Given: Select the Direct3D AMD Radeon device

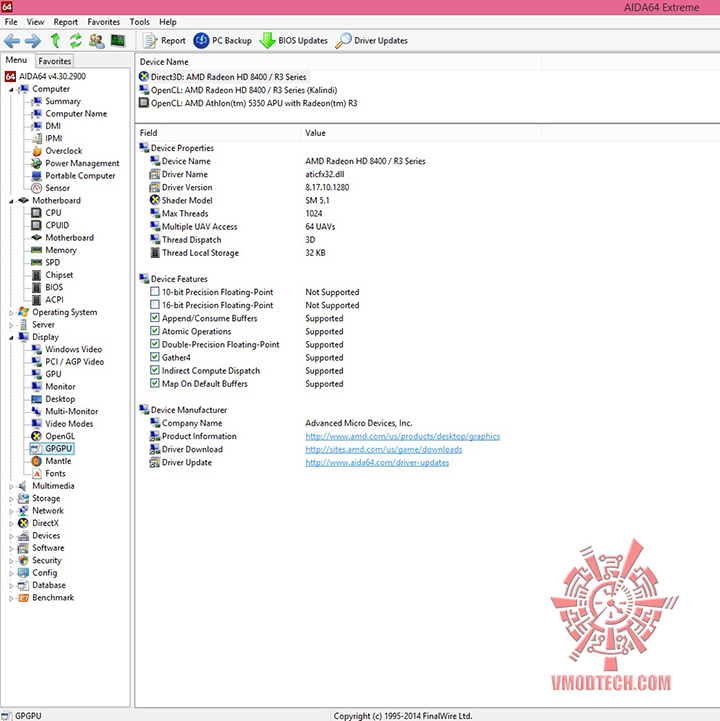Looking at the screenshot, I should tap(223, 77).
